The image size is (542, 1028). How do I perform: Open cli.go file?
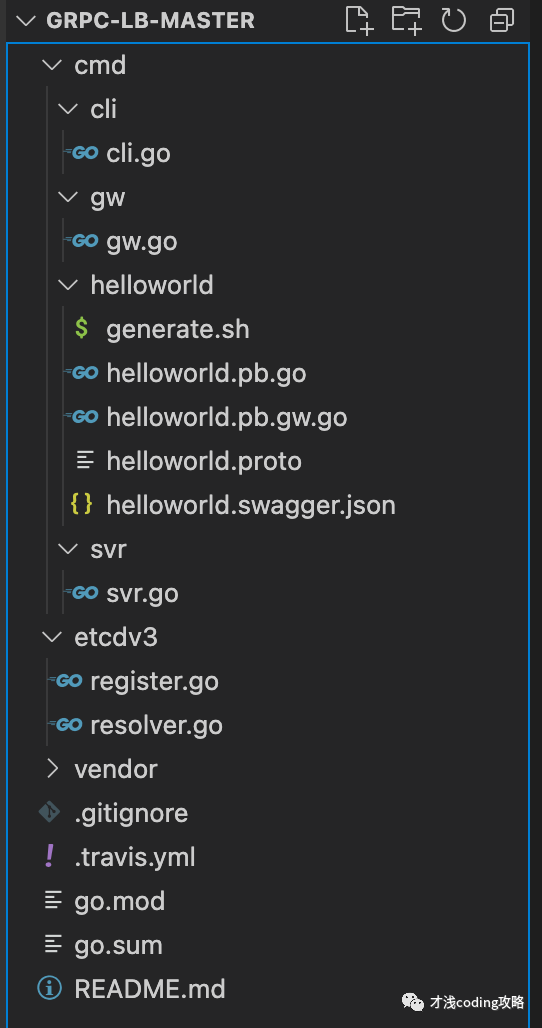(138, 153)
